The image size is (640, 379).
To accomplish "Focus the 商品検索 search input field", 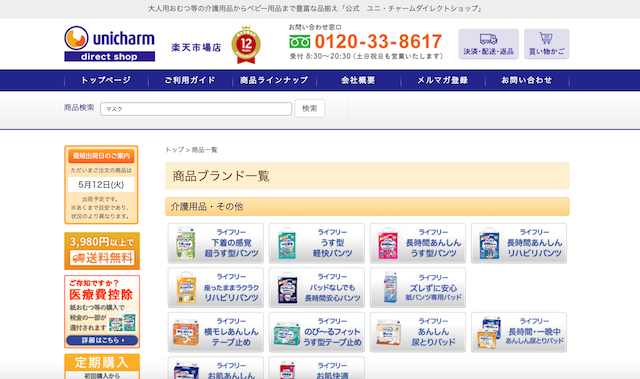I will (x=196, y=109).
